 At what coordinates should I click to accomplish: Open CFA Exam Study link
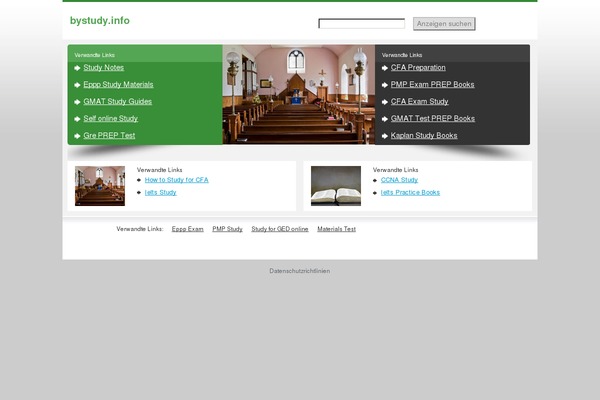point(419,101)
